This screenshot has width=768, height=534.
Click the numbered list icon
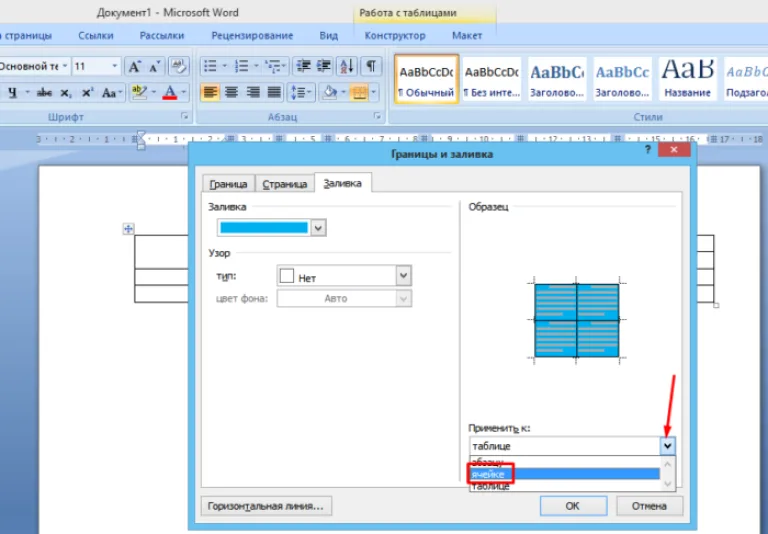point(241,66)
